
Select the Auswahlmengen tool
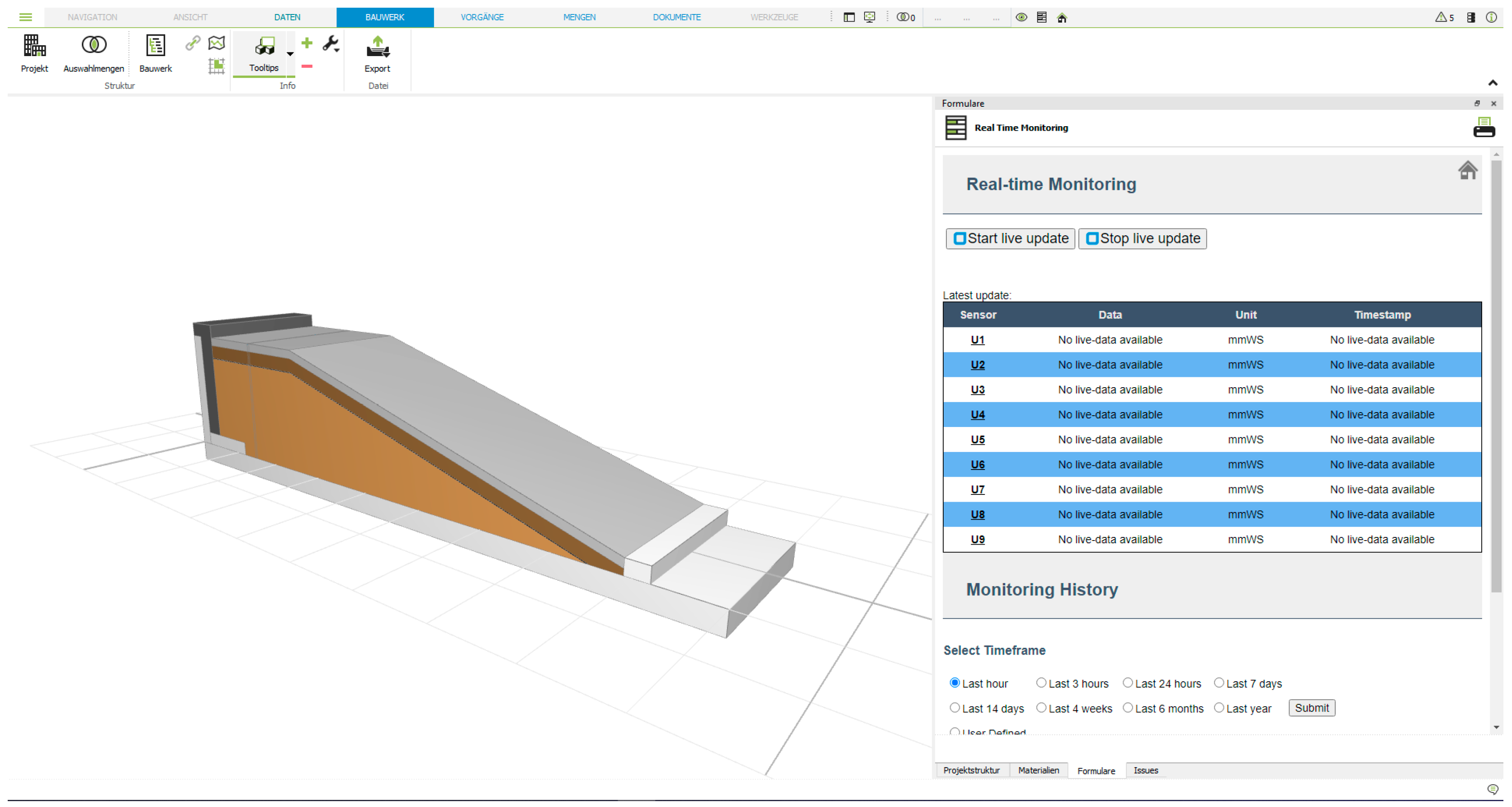[93, 53]
